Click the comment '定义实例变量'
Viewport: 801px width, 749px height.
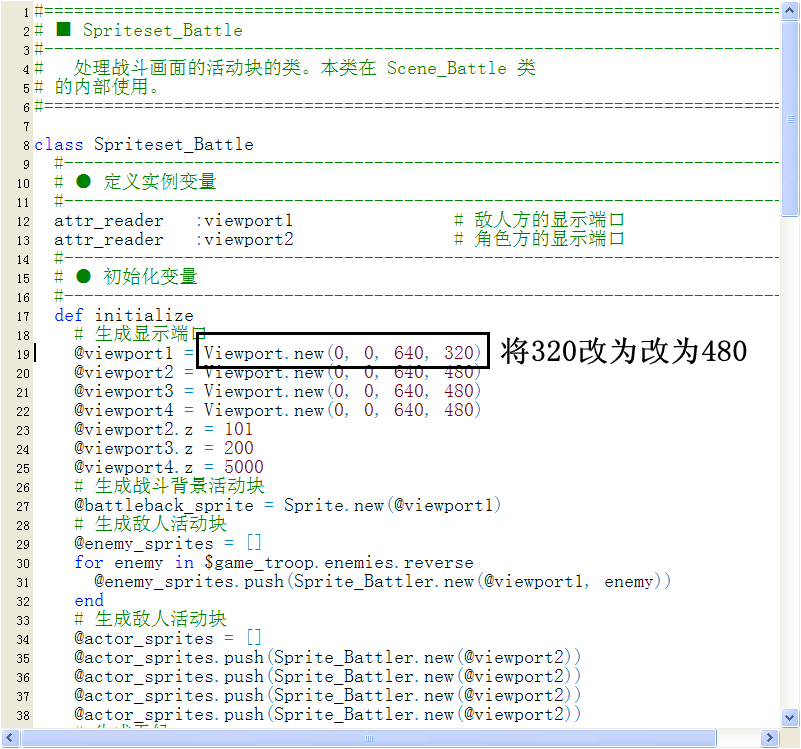(160, 182)
